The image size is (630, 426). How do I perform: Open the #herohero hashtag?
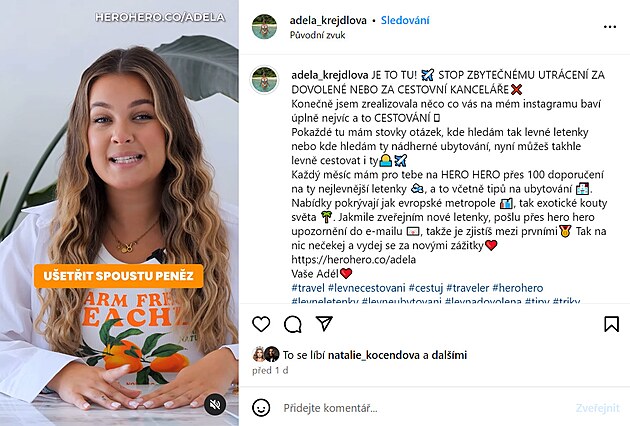coord(518,288)
